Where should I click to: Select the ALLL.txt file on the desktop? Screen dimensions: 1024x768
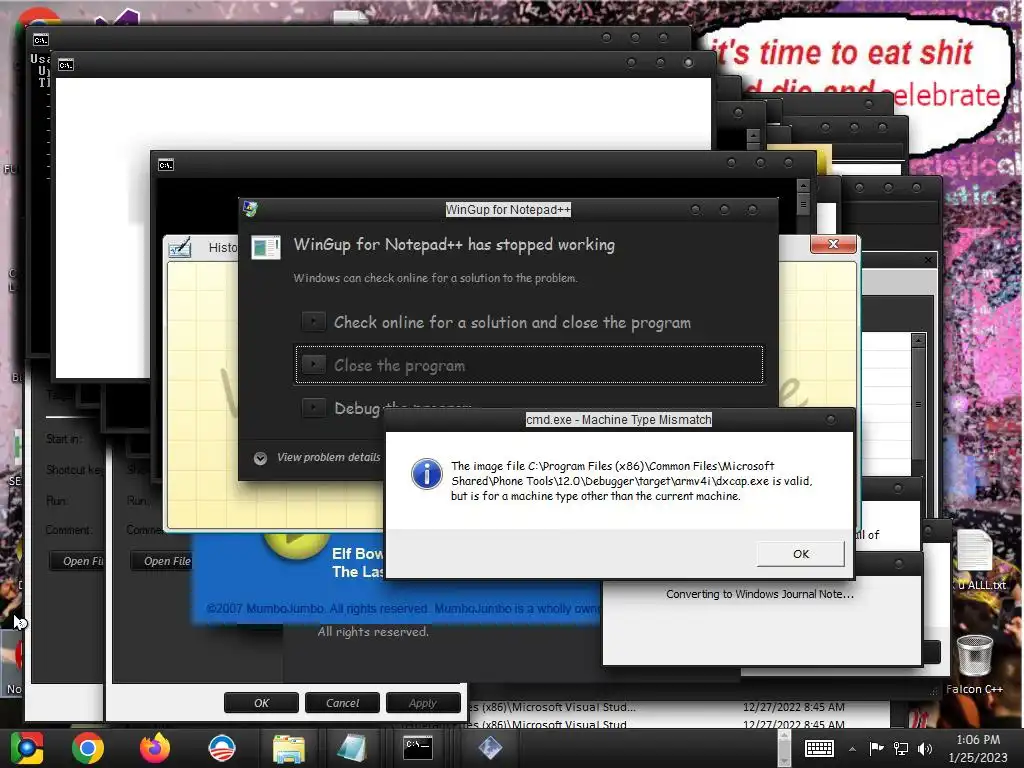coord(978,560)
